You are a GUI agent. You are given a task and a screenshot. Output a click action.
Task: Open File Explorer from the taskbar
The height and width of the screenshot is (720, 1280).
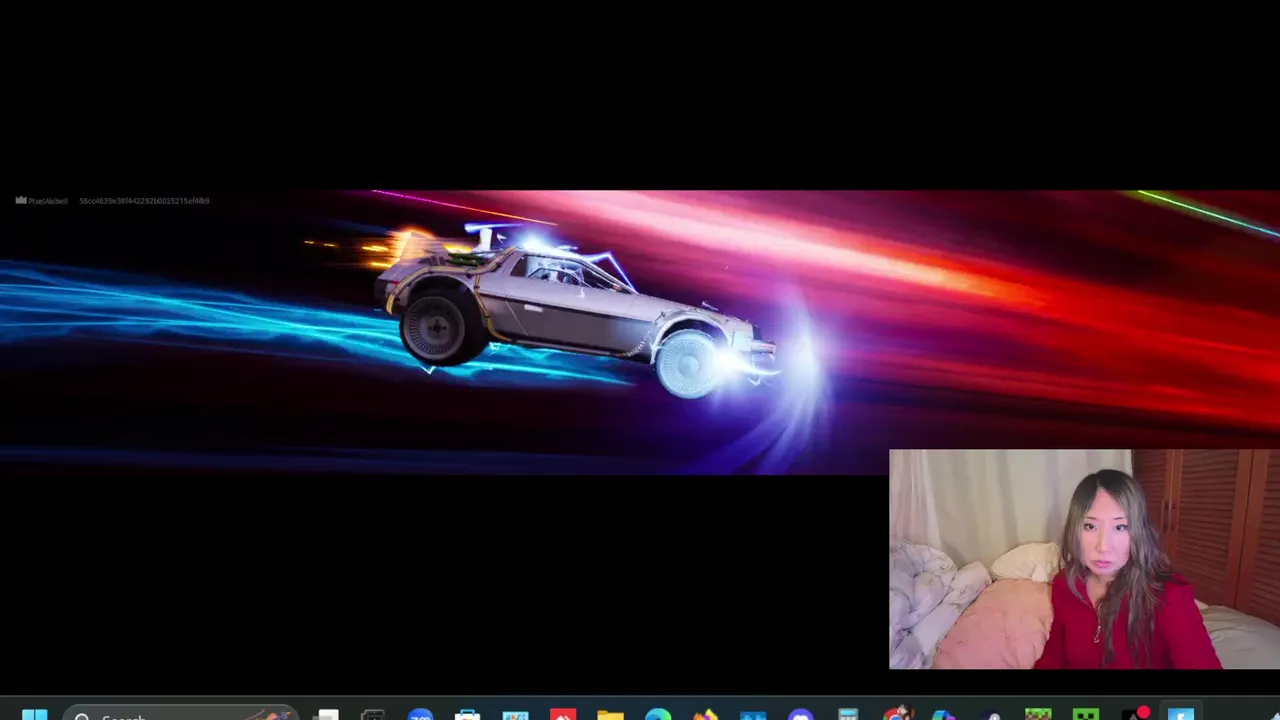pyautogui.click(x=610, y=715)
